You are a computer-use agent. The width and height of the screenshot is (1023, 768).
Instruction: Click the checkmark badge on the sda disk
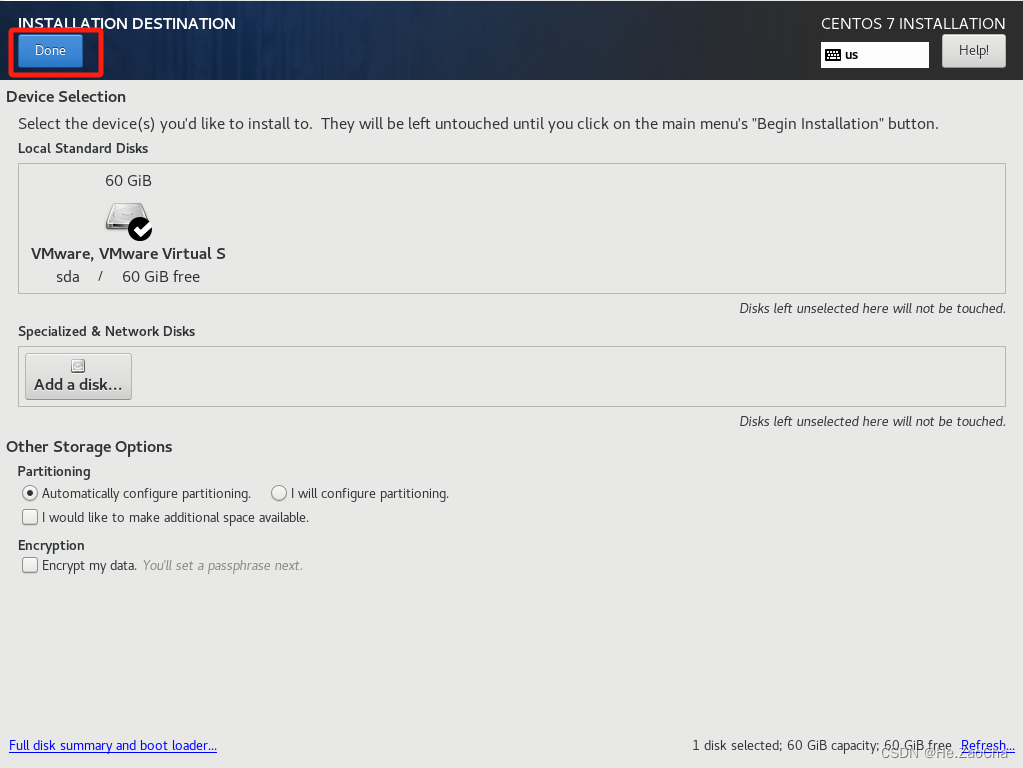pyautogui.click(x=140, y=229)
